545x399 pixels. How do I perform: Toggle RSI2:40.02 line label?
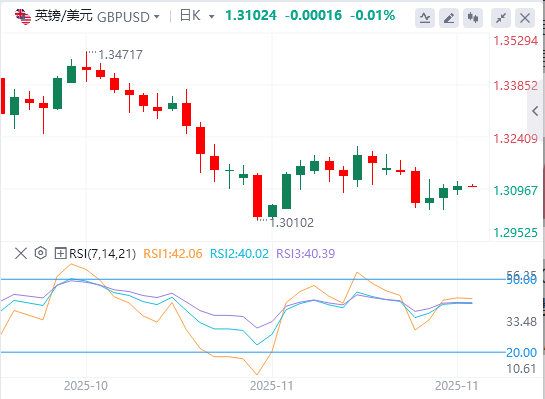[x=239, y=254]
